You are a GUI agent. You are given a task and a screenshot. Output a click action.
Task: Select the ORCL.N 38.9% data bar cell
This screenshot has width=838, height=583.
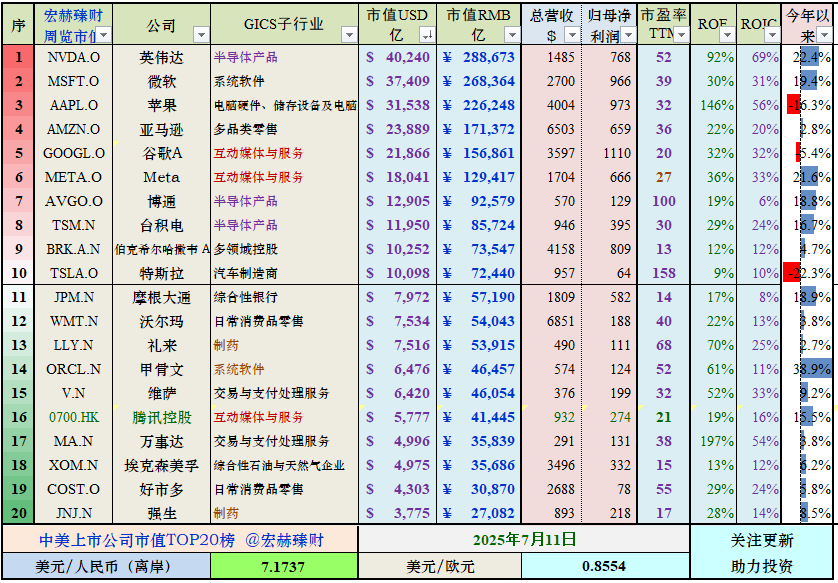(807, 369)
